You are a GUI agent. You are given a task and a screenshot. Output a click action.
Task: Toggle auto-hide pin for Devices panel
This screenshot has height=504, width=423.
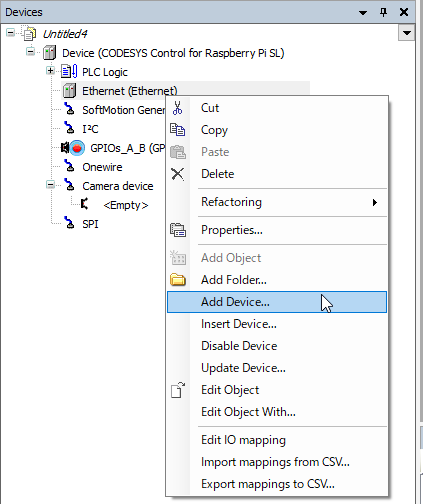click(x=383, y=12)
